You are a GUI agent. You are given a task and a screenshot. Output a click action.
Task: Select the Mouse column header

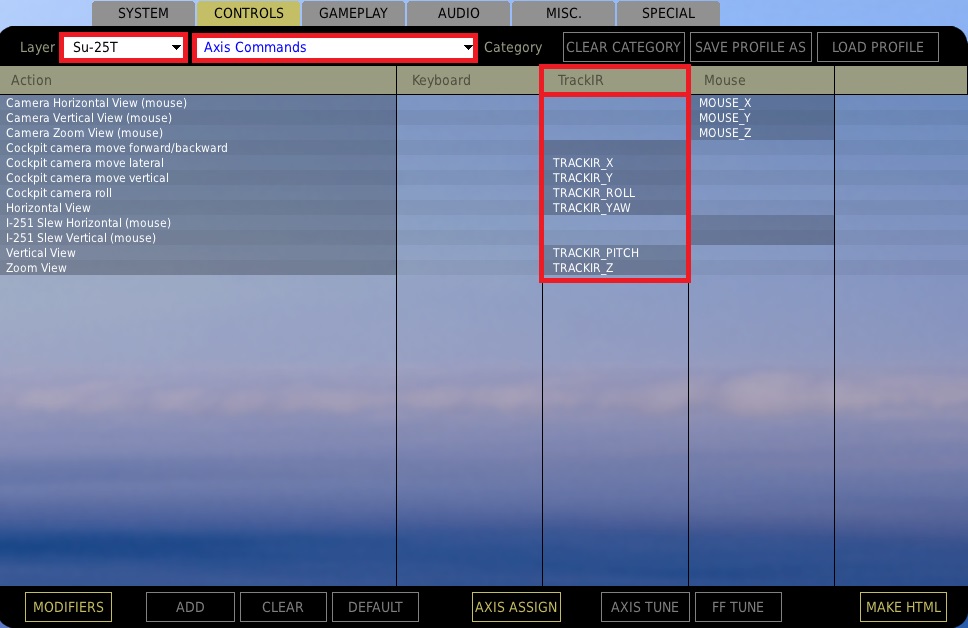(x=762, y=80)
